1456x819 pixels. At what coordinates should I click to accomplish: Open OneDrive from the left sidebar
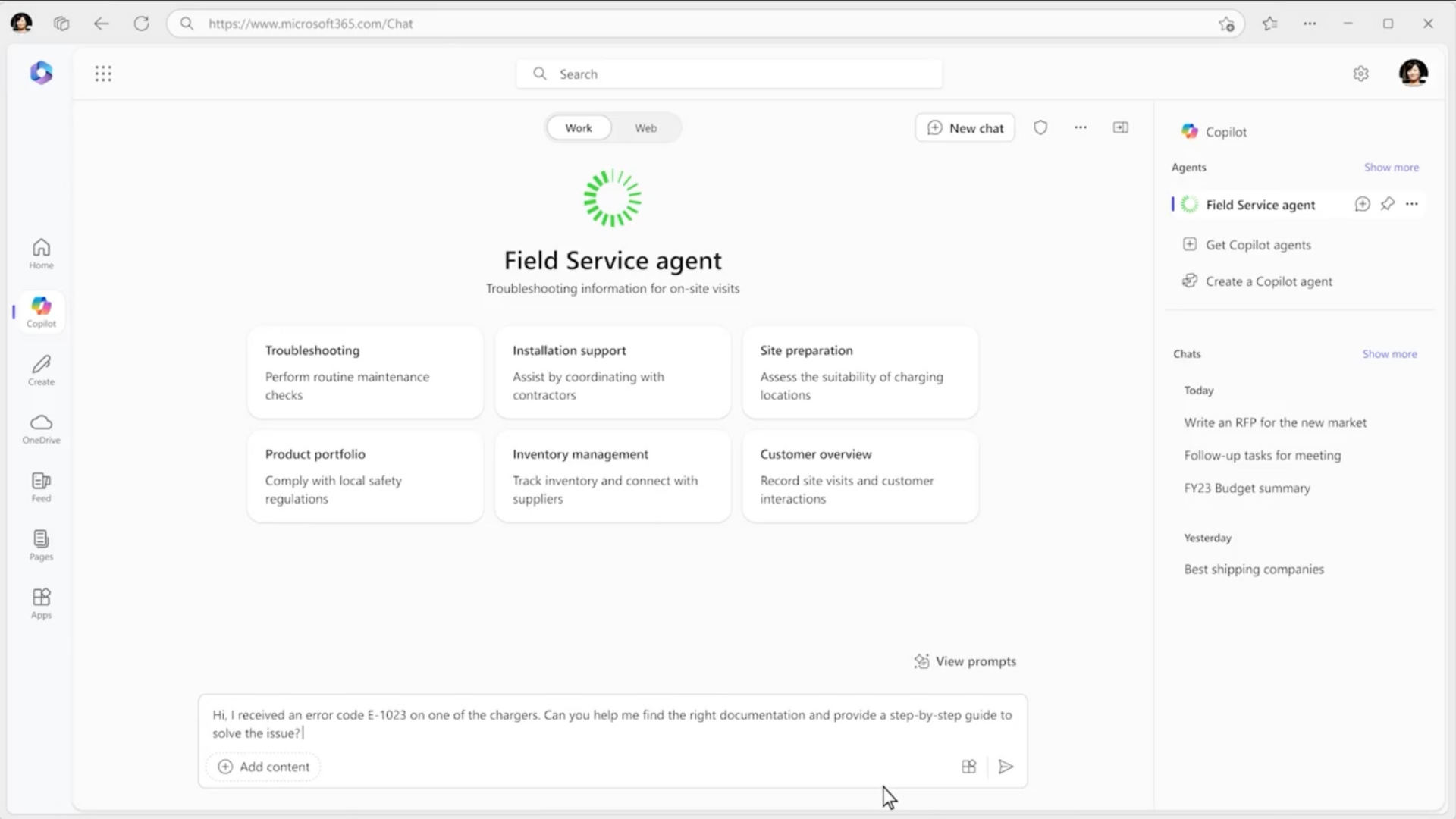(x=41, y=428)
